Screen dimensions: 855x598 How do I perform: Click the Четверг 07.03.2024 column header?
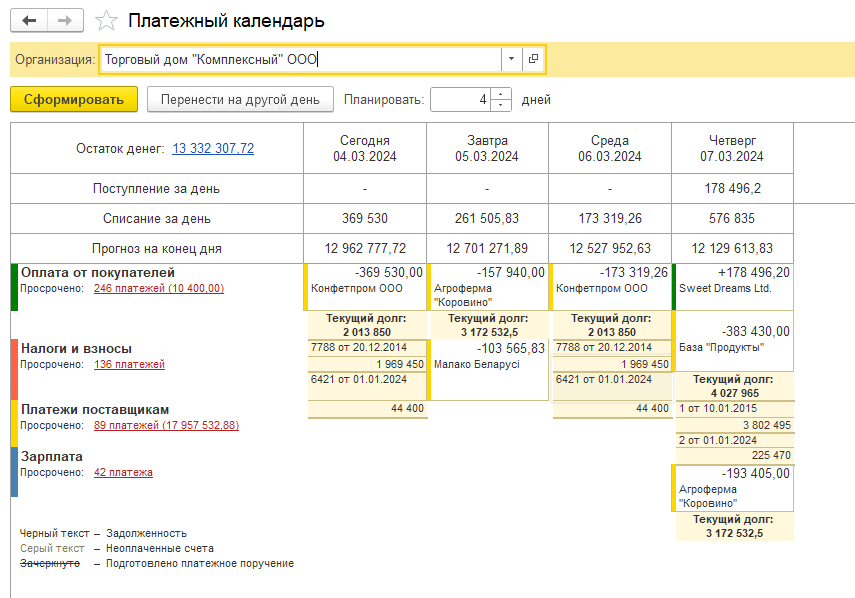(x=733, y=148)
